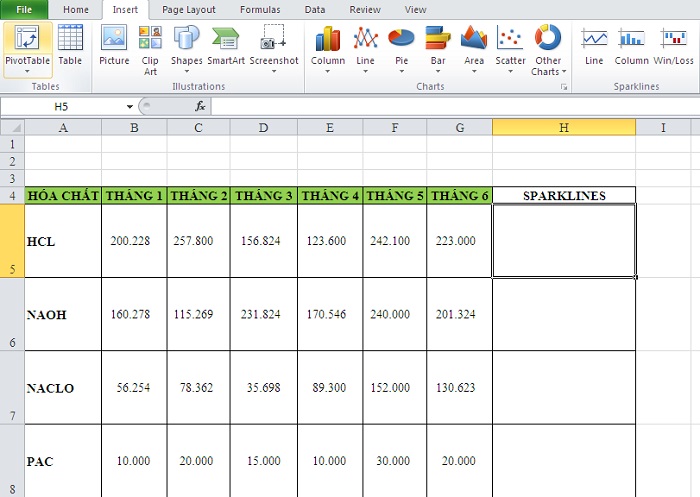
Task: Switch to the View tab
Action: click(415, 9)
